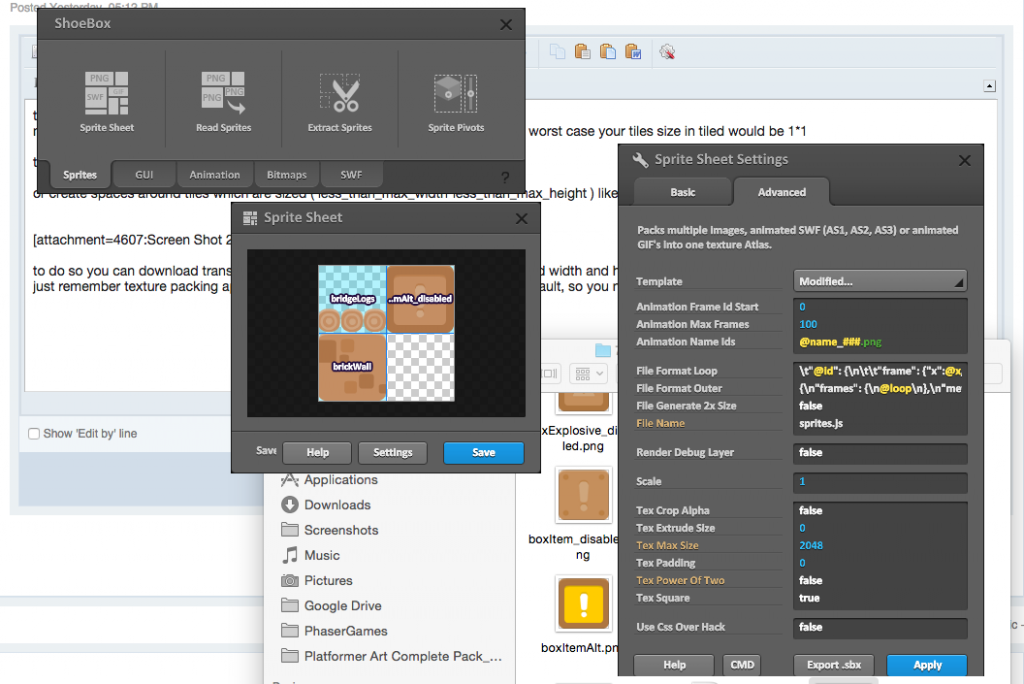Click the ..mAlt_disabled sprite in preview
Image resolution: width=1024 pixels, height=684 pixels.
[x=421, y=299]
